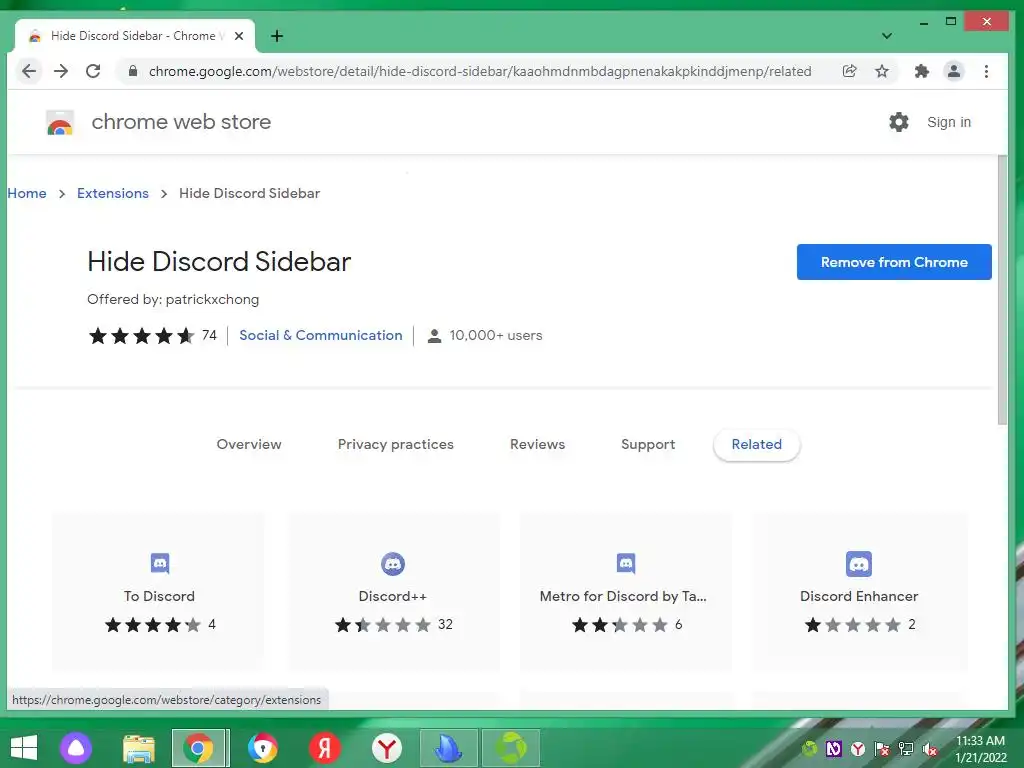Open the Chrome three-dot menu
Viewport: 1024px width, 768px height.
pyautogui.click(x=986, y=71)
